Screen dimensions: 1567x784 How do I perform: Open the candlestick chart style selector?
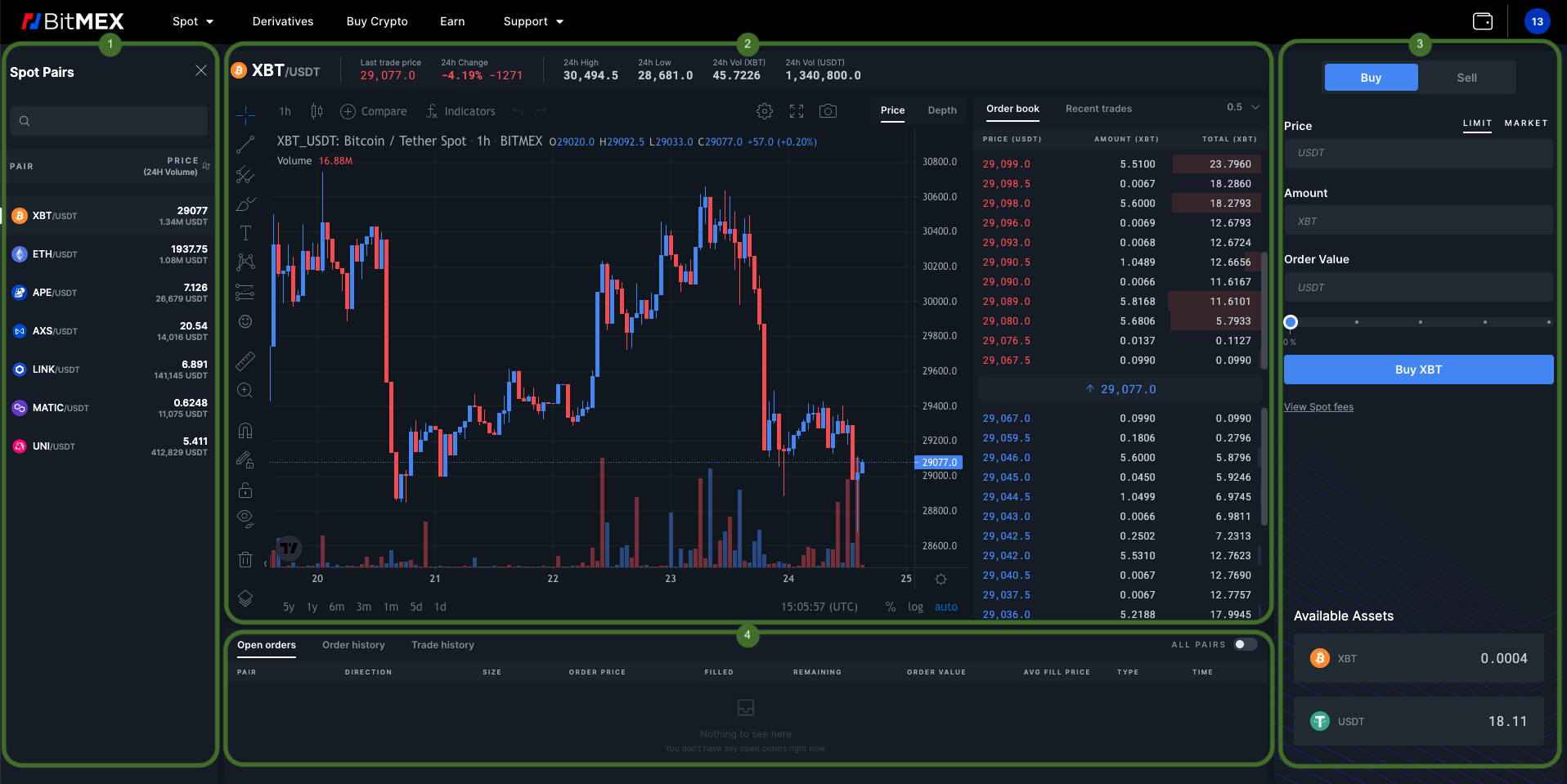(317, 111)
